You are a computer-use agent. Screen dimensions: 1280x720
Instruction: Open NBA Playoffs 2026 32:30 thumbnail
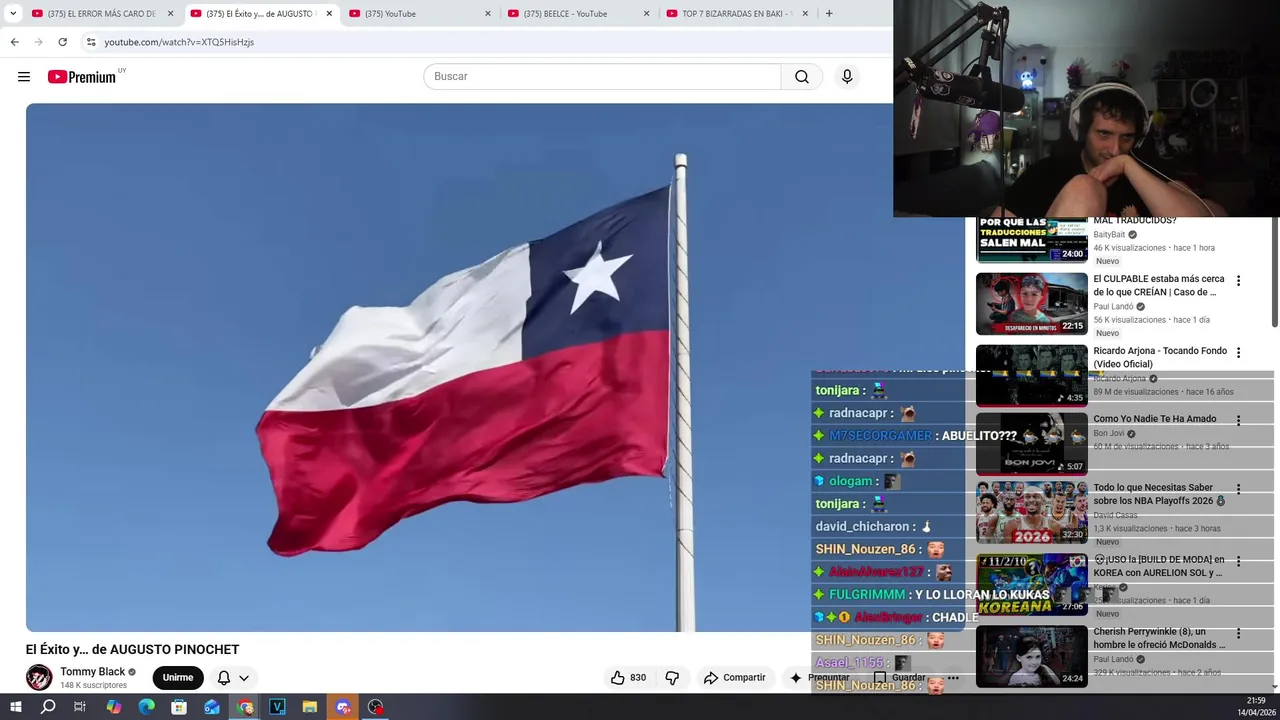[x=1031, y=513]
